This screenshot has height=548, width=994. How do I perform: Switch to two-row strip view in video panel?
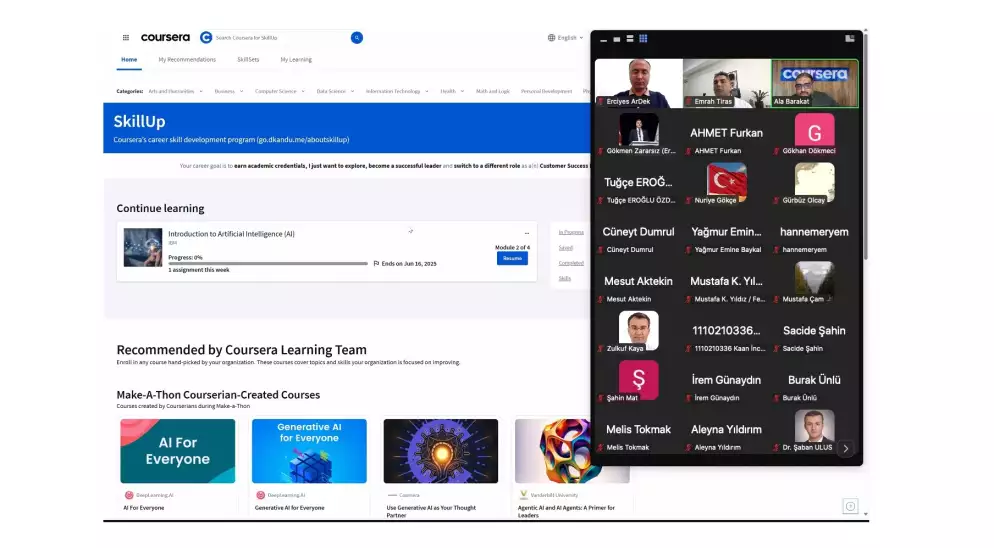click(629, 39)
